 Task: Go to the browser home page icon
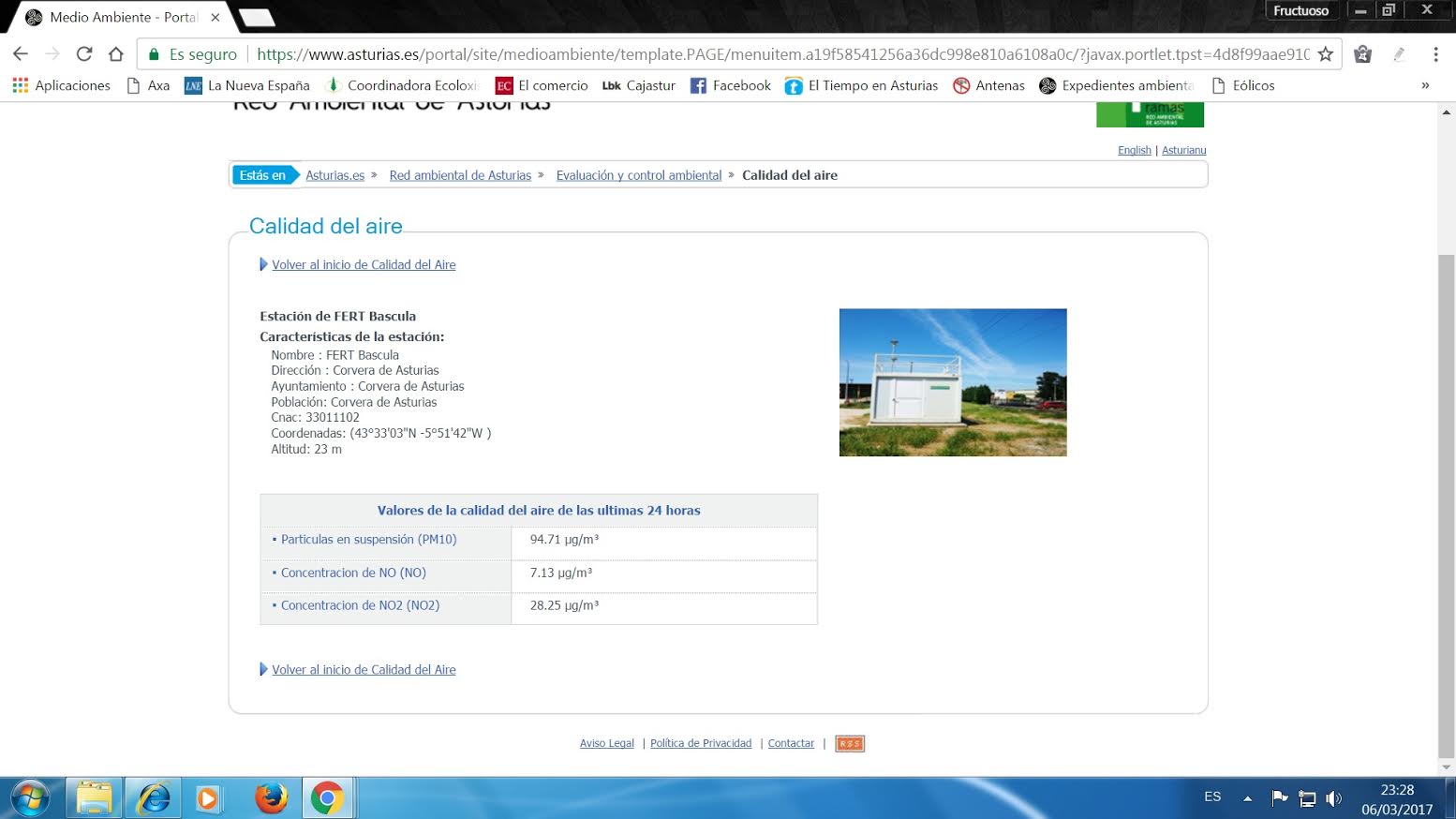[x=116, y=54]
